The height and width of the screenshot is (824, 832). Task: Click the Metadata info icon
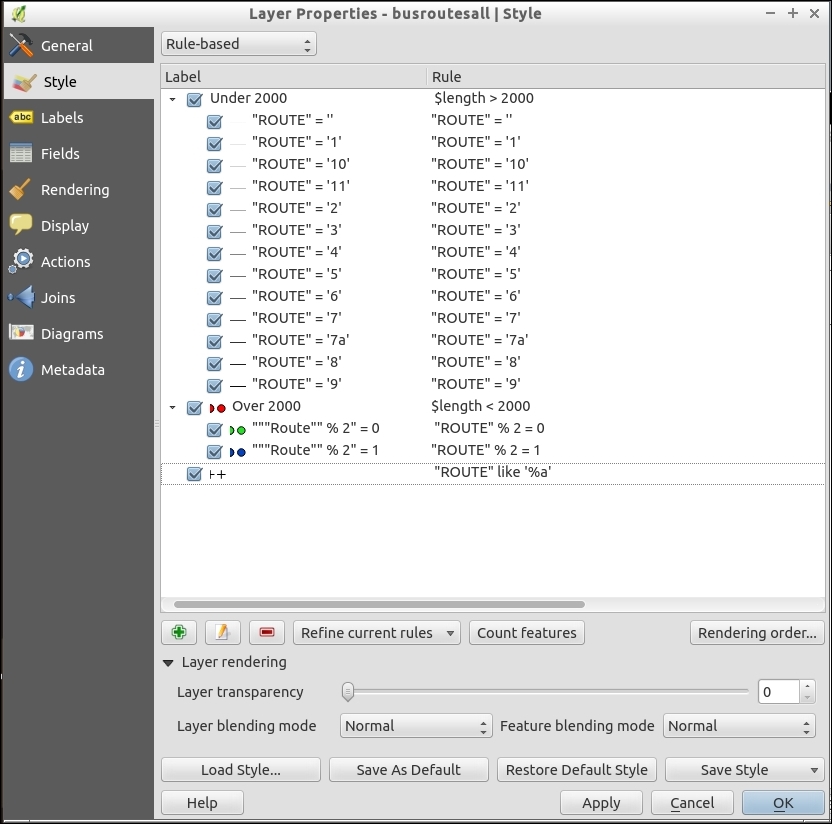point(21,369)
